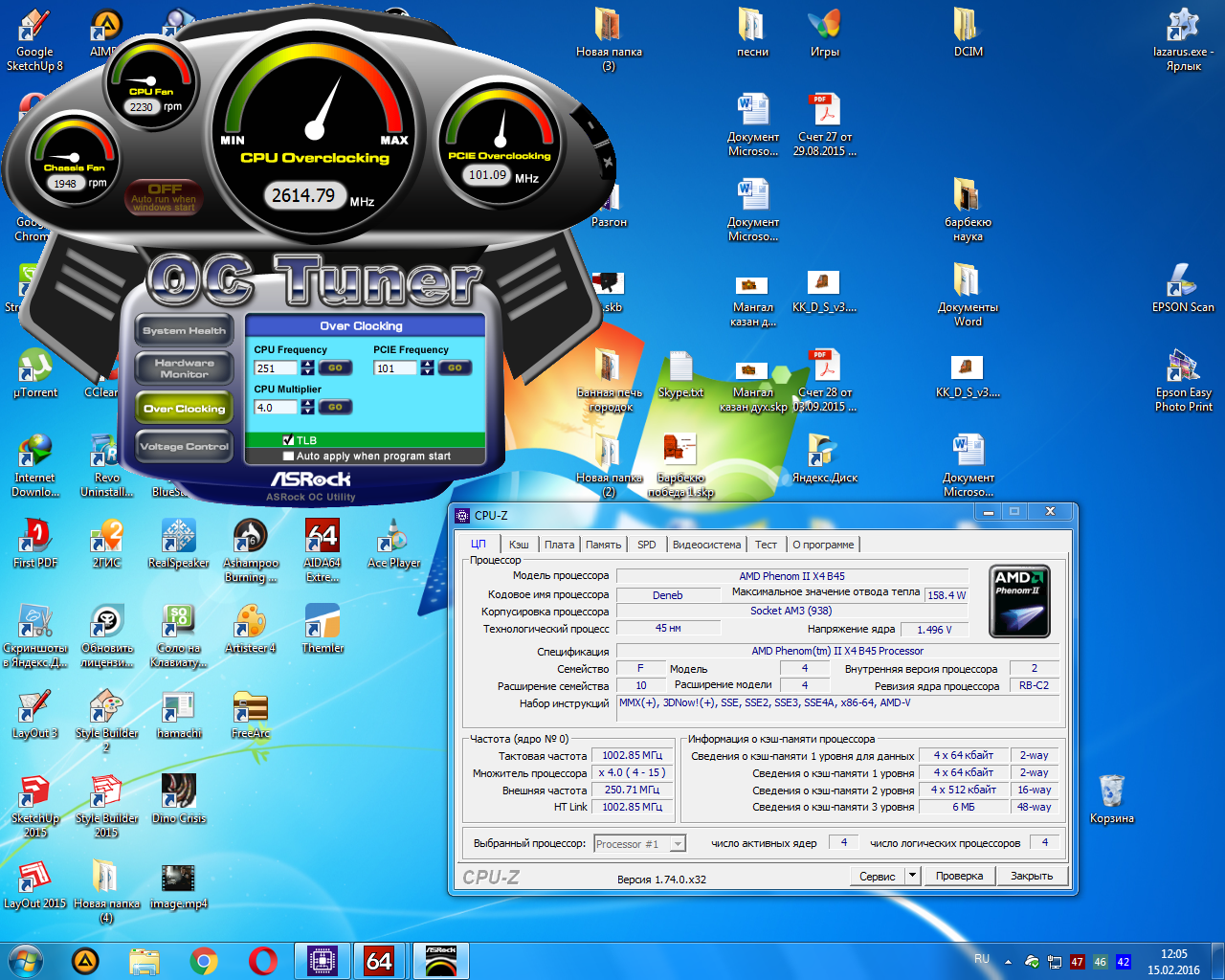1225x980 pixels.
Task: Enable Auto apply when program start
Action: [x=288, y=457]
